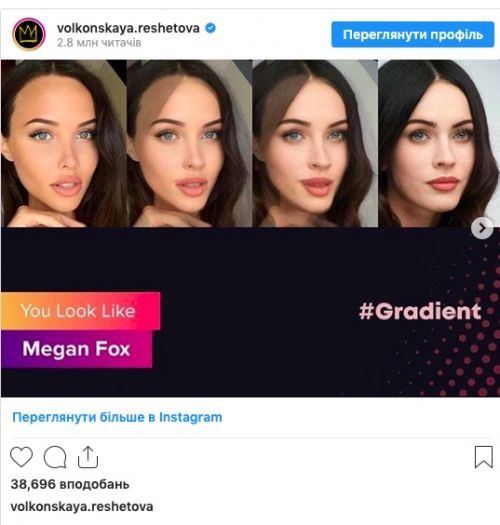This screenshot has width=500, height=525.
Task: Click the 2.8 млн читачів follower count
Action: (x=99, y=43)
